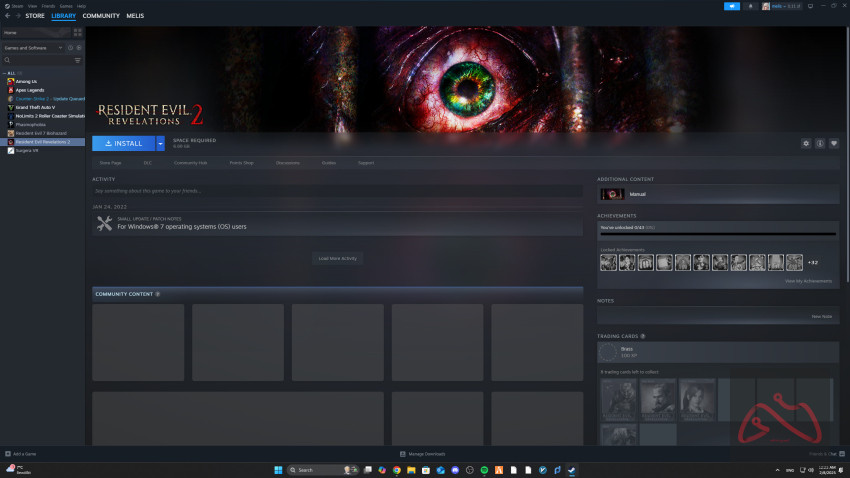The height and width of the screenshot is (478, 850).
Task: Click the blue INSTALL button
Action: (x=123, y=143)
